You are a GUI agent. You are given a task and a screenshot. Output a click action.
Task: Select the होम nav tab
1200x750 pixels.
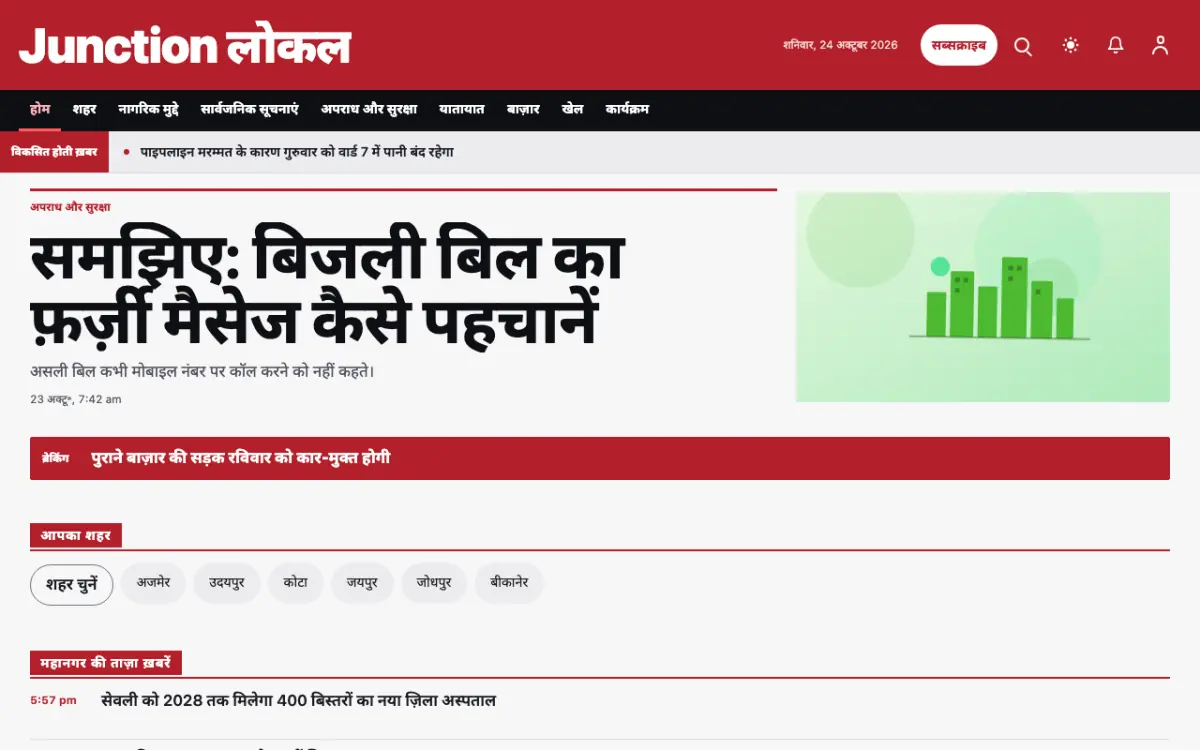tap(40, 109)
